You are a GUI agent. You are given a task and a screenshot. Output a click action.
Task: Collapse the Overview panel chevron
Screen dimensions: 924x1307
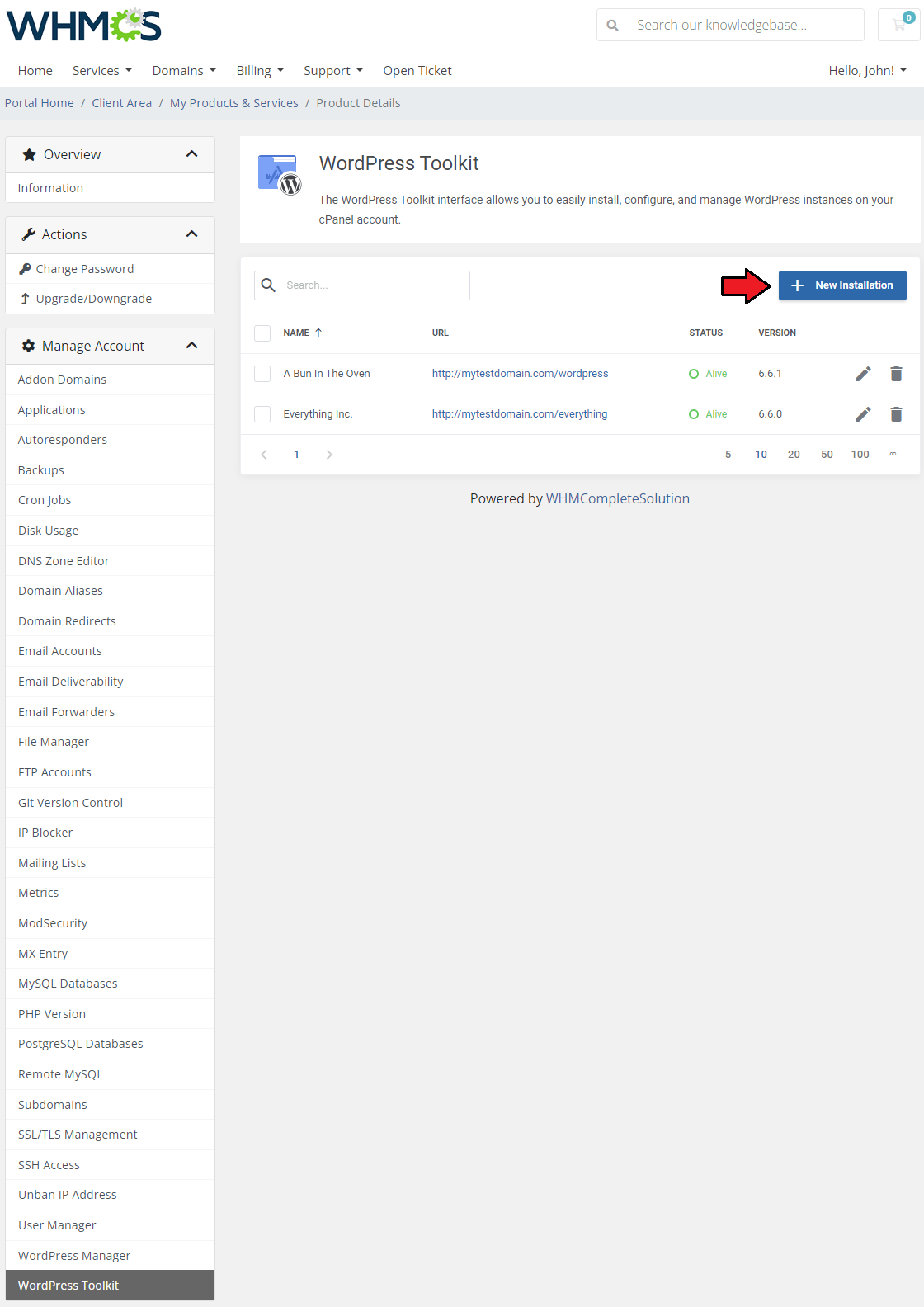pyautogui.click(x=192, y=154)
